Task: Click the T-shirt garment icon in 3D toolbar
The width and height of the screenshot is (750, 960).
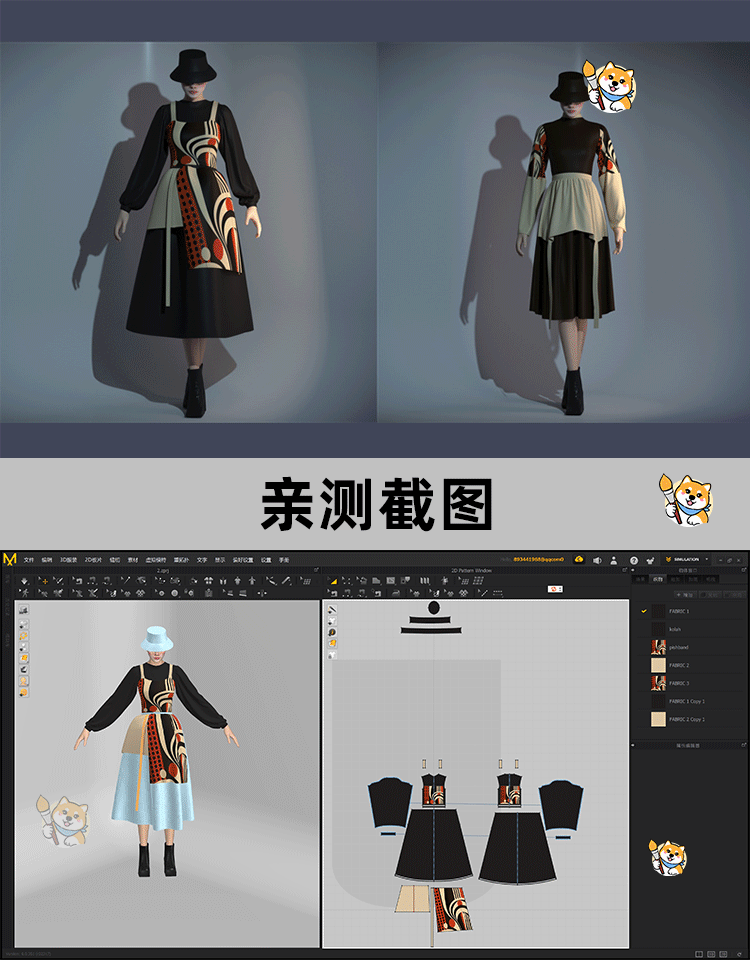Action: point(208,581)
